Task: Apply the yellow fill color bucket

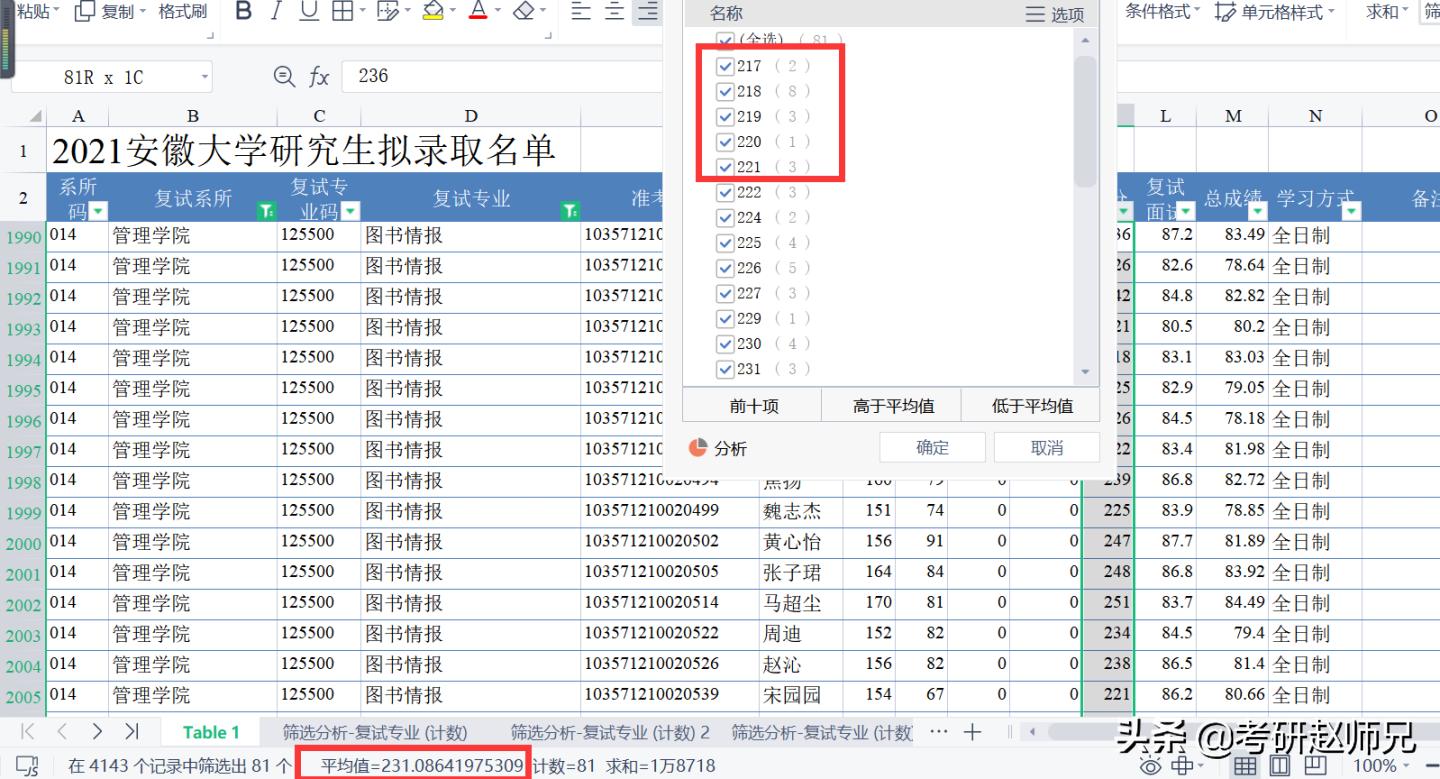Action: point(432,11)
